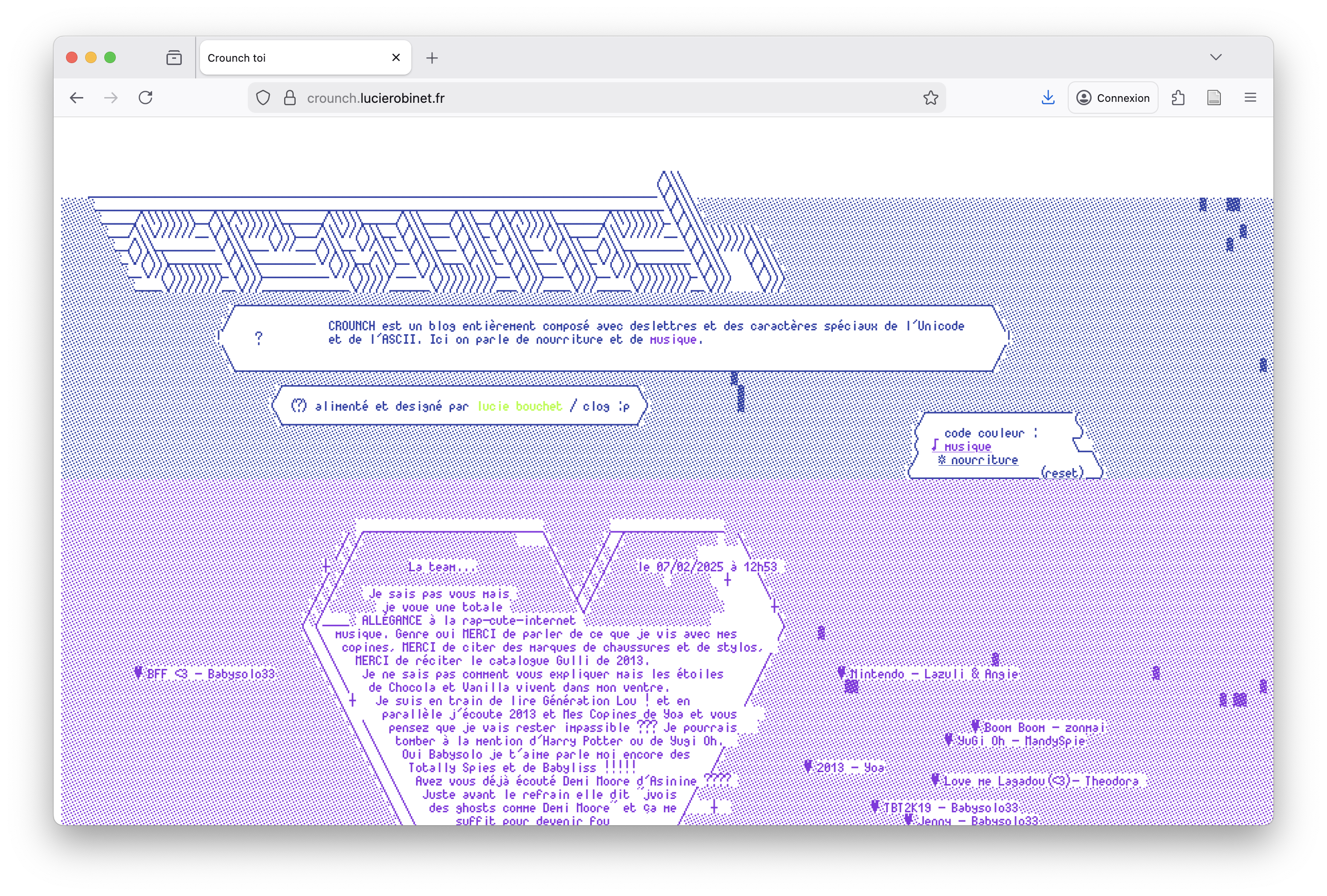Click the address bar URL field
The height and width of the screenshot is (896, 1327).
pos(571,98)
